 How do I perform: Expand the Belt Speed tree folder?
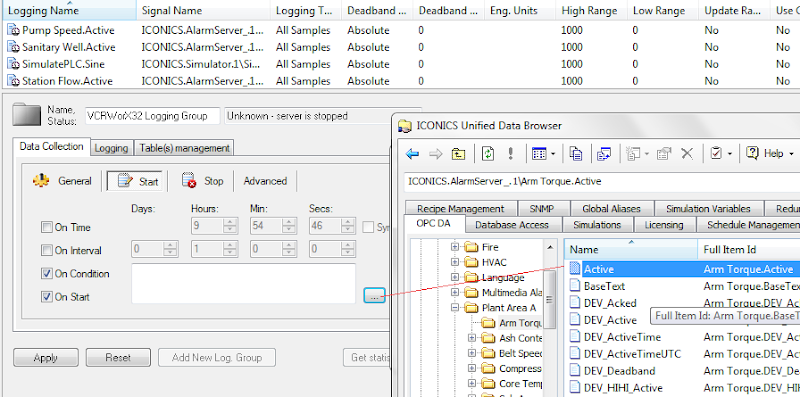472,353
